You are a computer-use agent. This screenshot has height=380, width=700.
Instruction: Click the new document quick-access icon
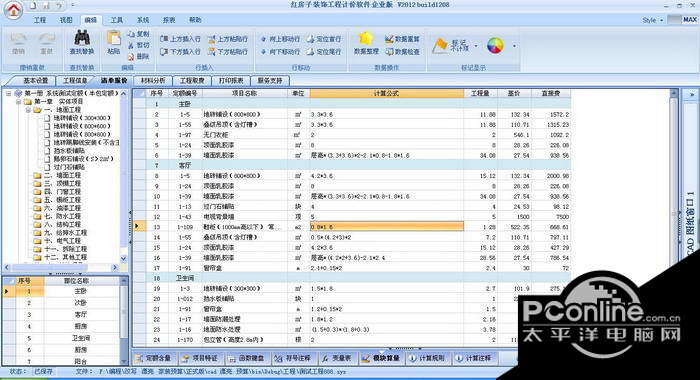33,6
